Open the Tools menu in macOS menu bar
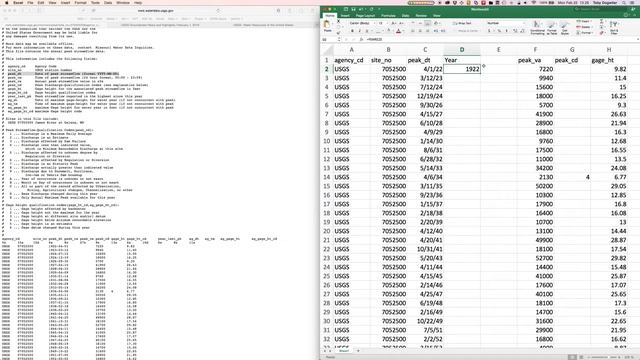640x360 pixels. click(95, 2)
